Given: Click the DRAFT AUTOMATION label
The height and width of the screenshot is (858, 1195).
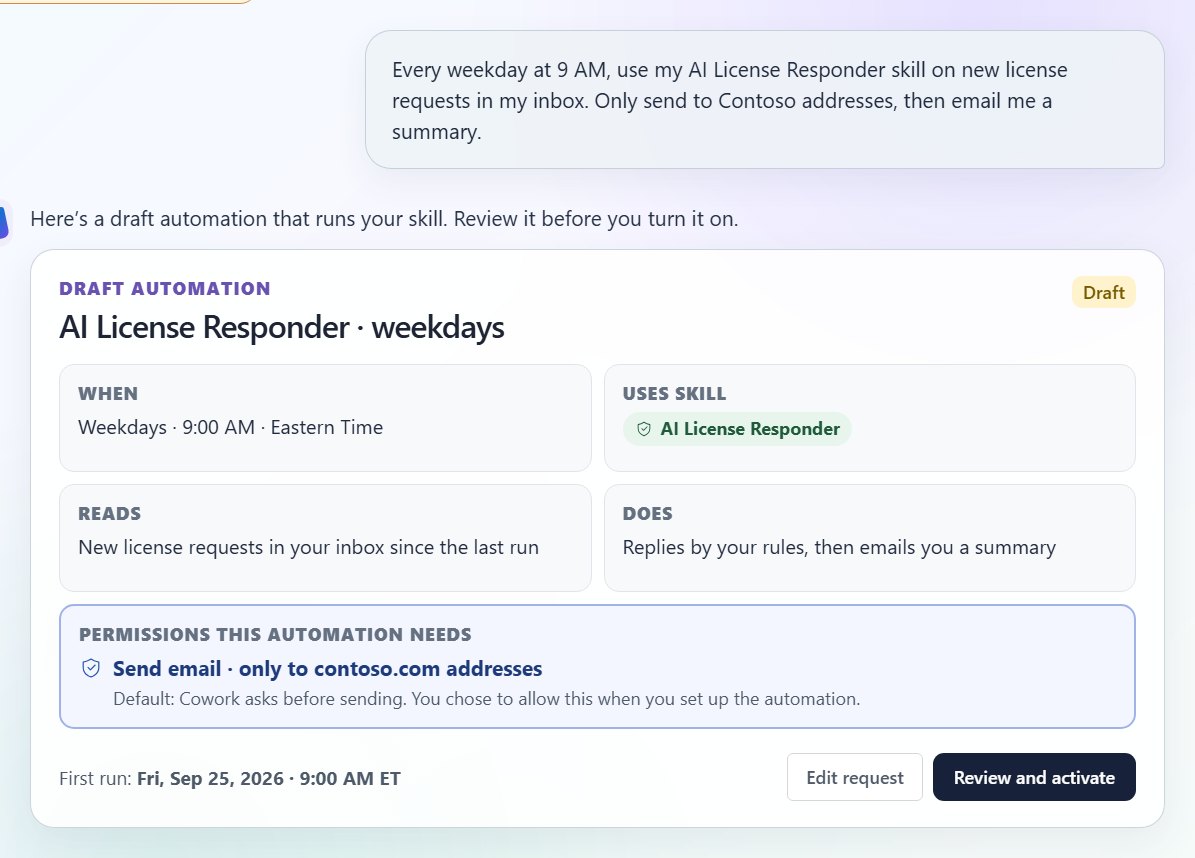Looking at the screenshot, I should (x=165, y=289).
